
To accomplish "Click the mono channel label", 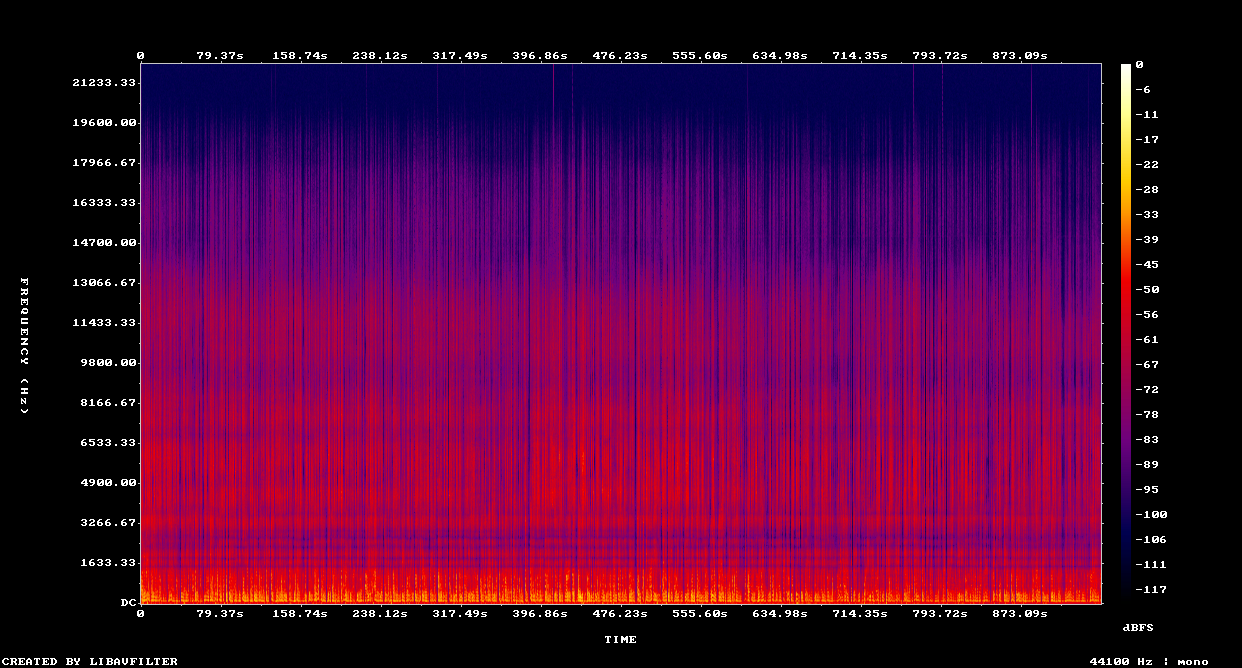I will click(1192, 661).
